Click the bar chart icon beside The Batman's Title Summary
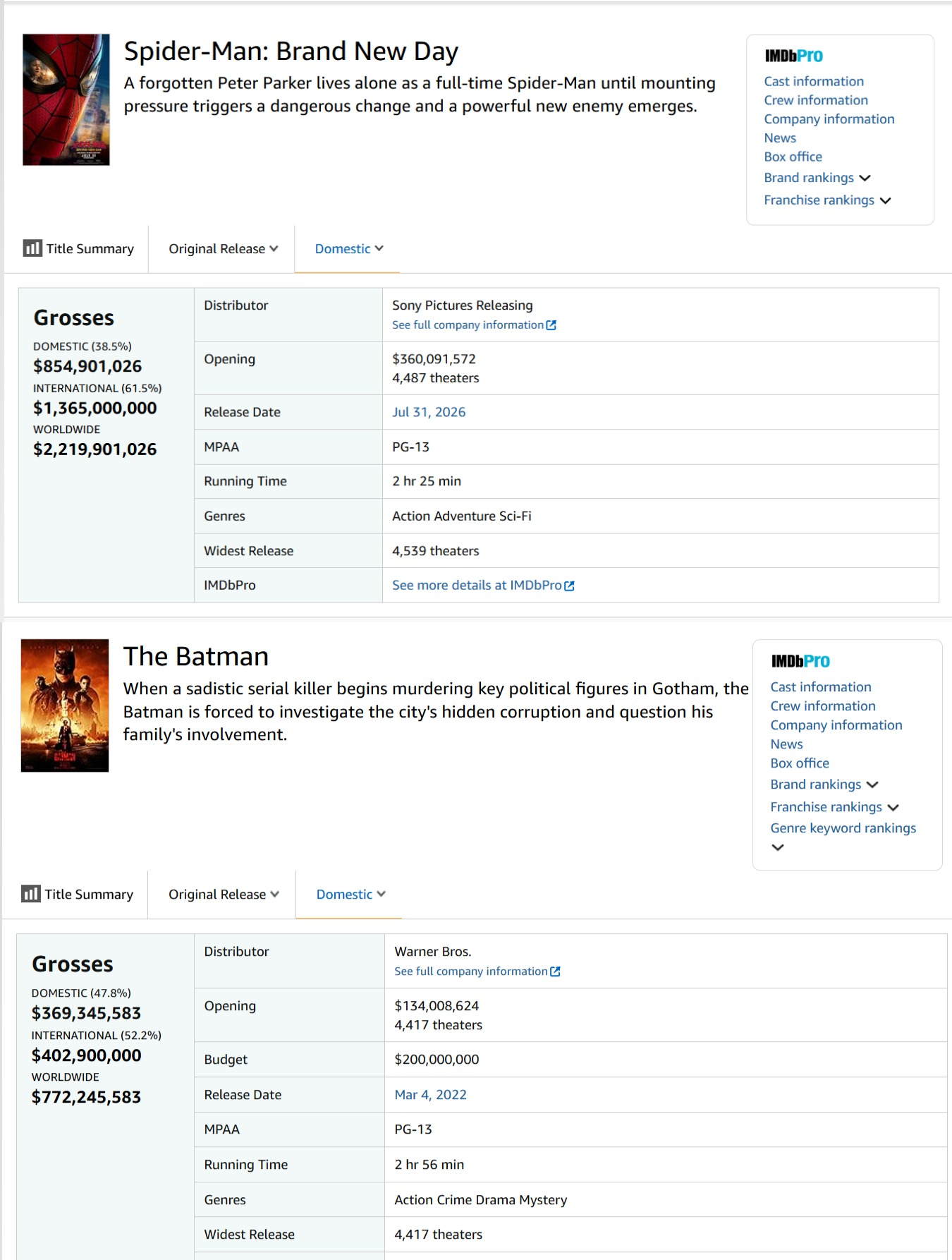Image resolution: width=952 pixels, height=1260 pixels. 31,894
